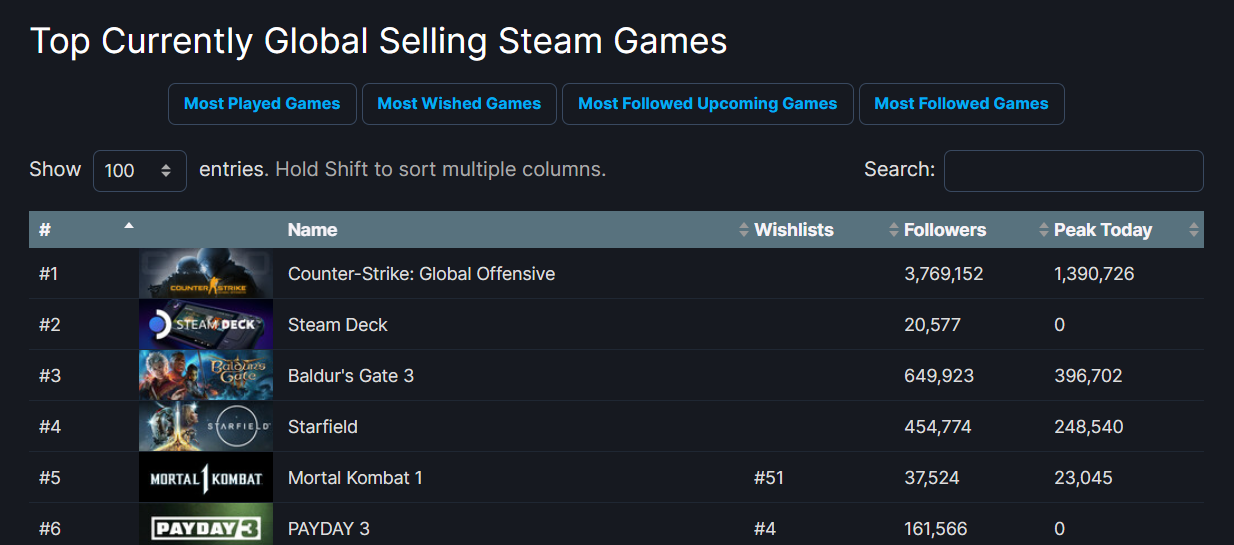The image size is (1234, 545).
Task: Click the PAYDAY 3 name link
Action: 329,529
